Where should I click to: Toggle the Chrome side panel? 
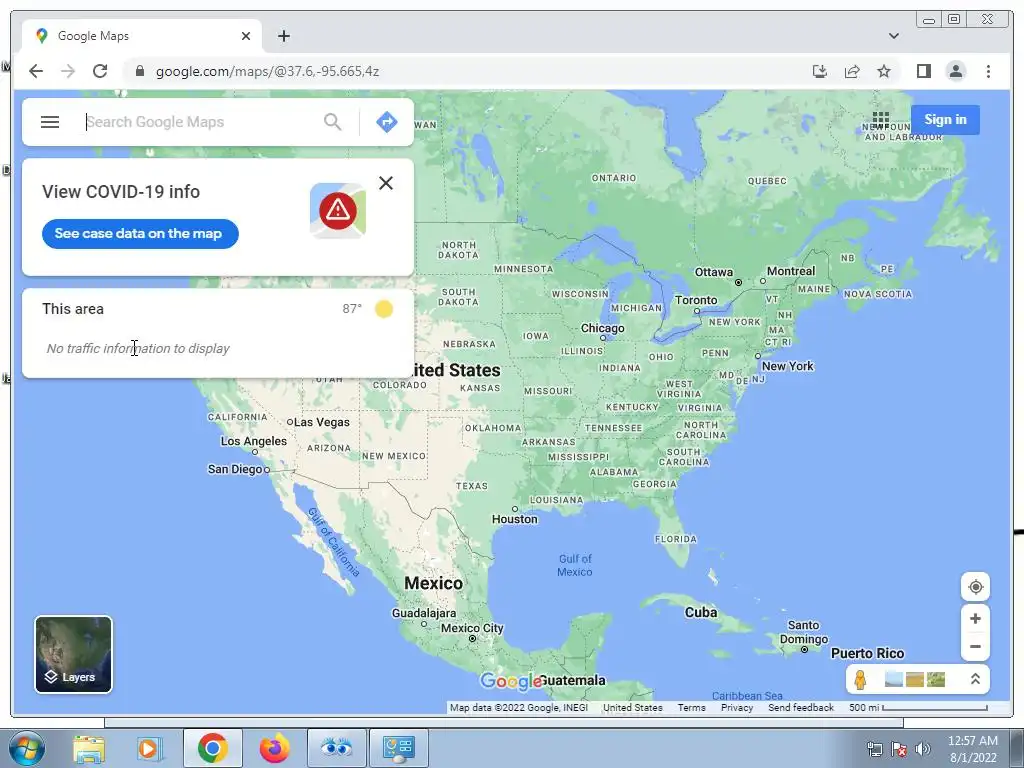pos(923,71)
